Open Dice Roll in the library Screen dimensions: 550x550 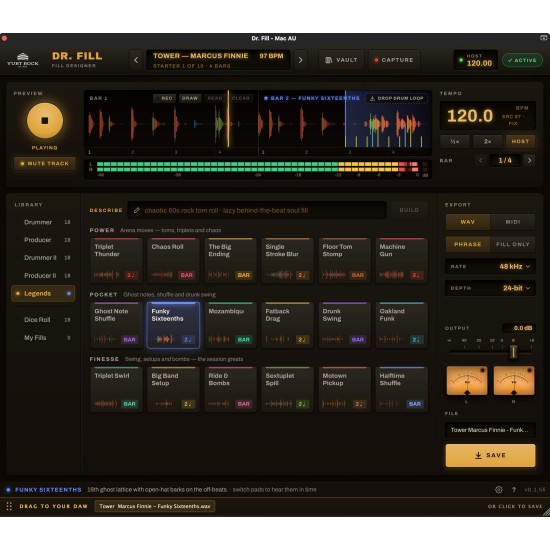43,320
